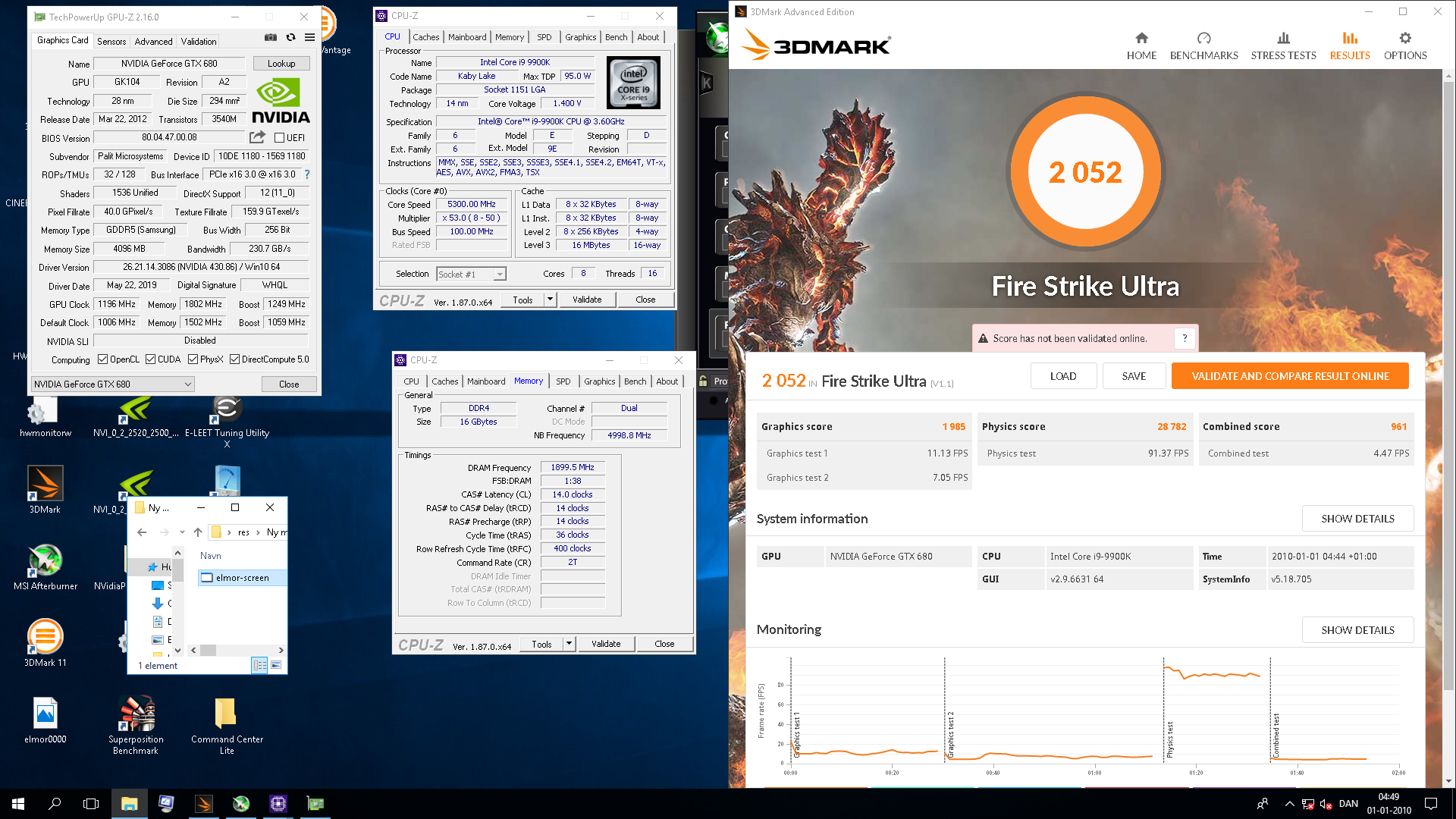This screenshot has width=1456, height=819.
Task: Open Task View on the taskbar
Action: (x=91, y=804)
